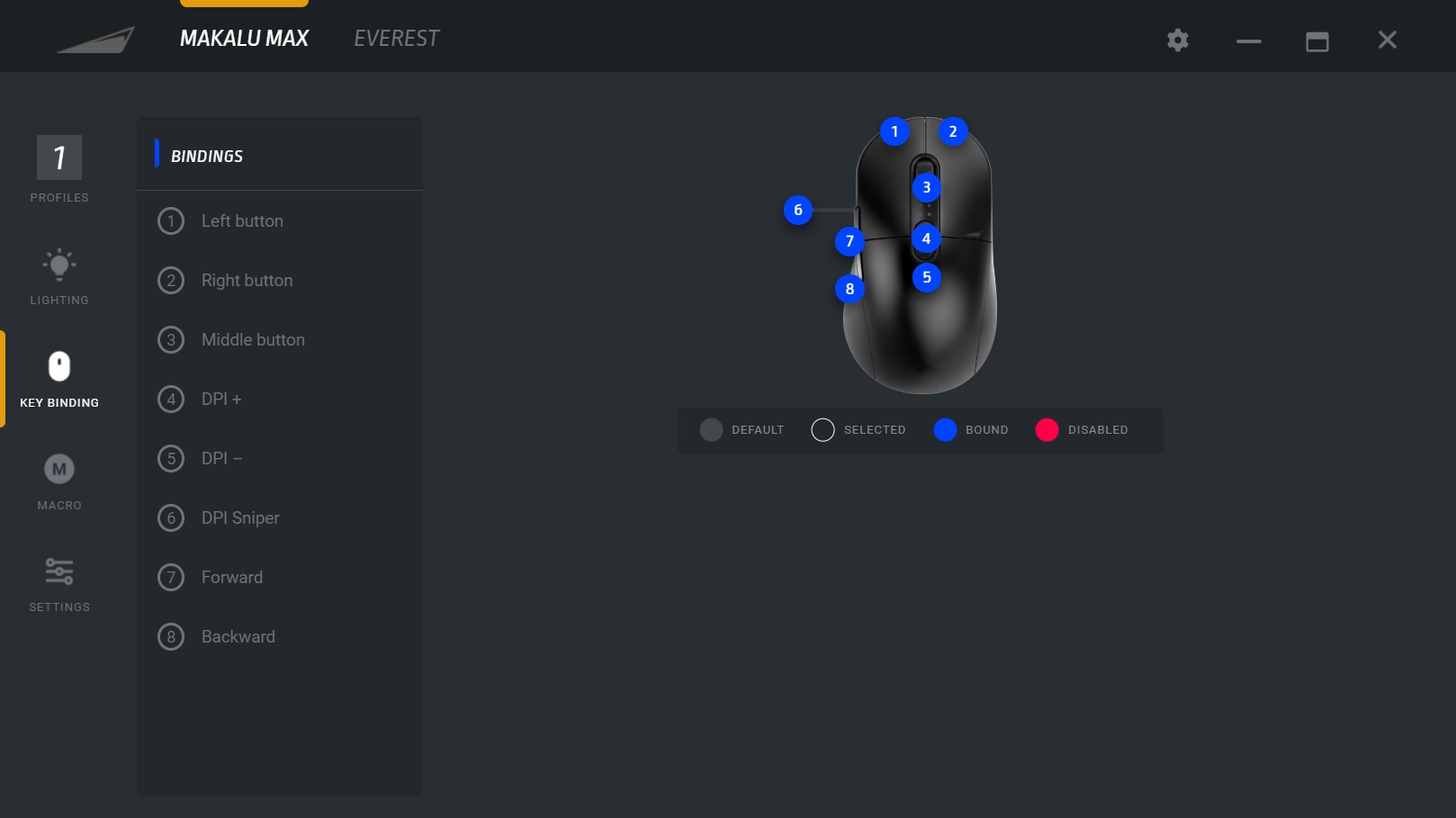Viewport: 1456px width, 818px height.
Task: Open the Macro section icon
Action: 59,469
